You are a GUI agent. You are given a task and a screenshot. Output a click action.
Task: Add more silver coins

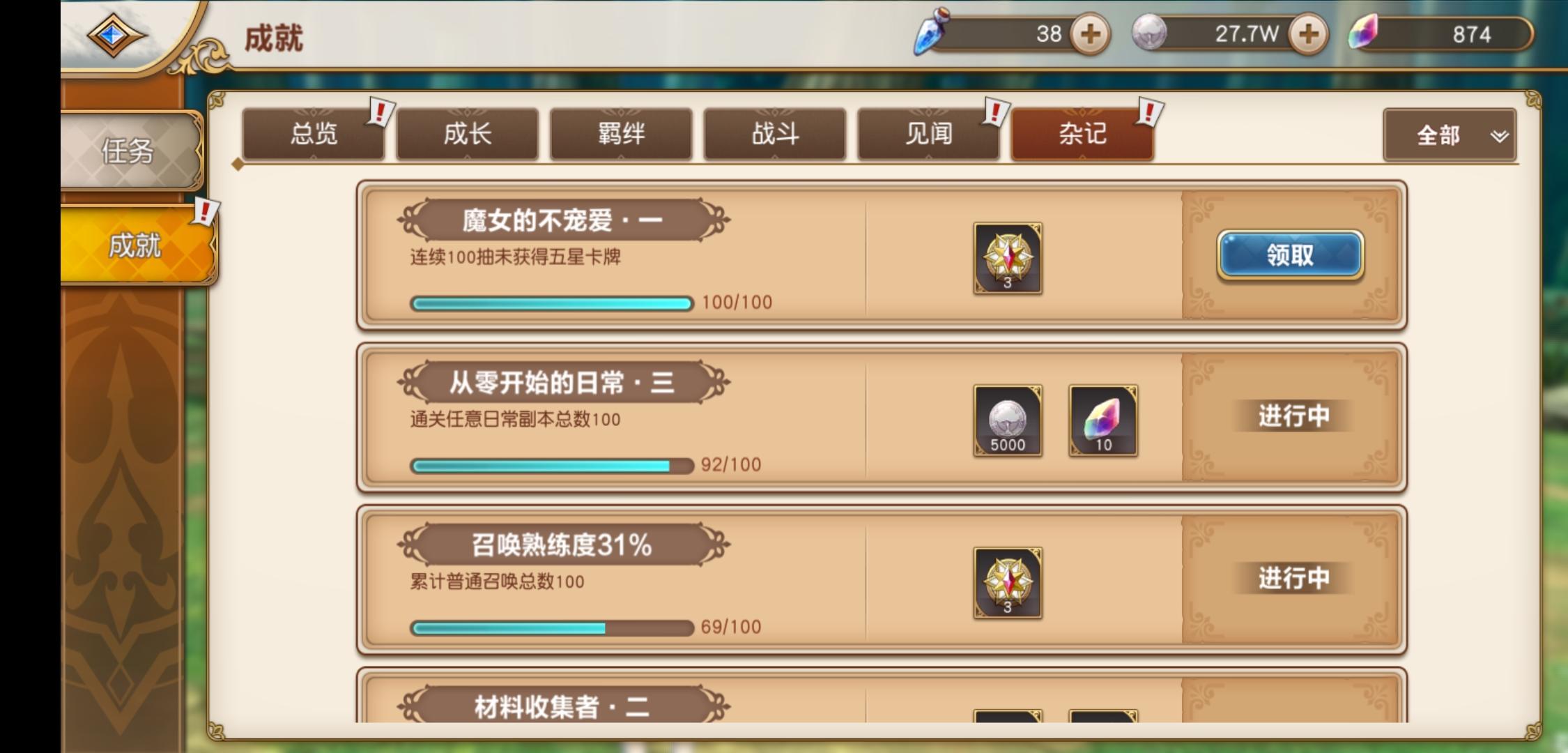pyautogui.click(x=1308, y=34)
